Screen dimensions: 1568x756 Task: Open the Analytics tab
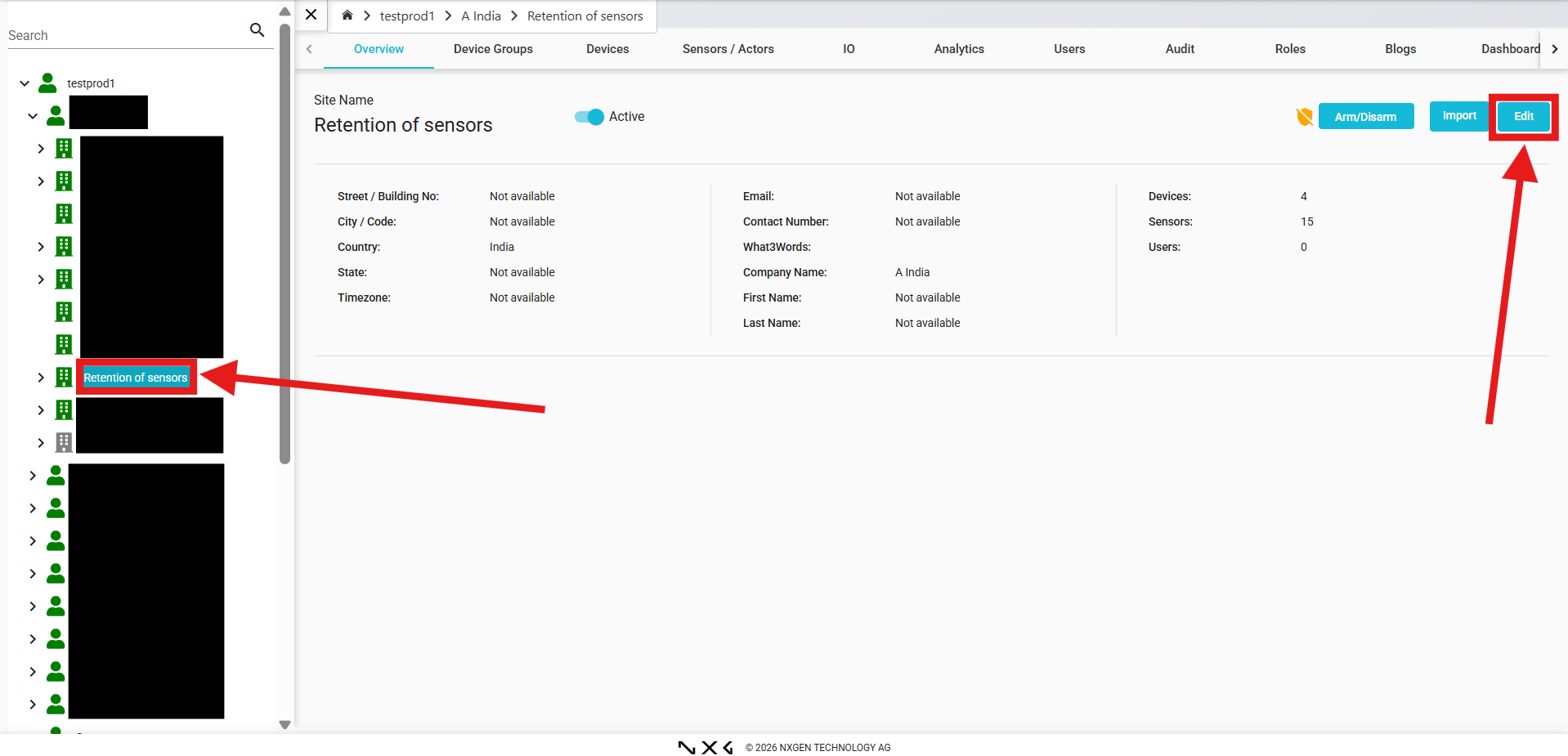[x=959, y=49]
